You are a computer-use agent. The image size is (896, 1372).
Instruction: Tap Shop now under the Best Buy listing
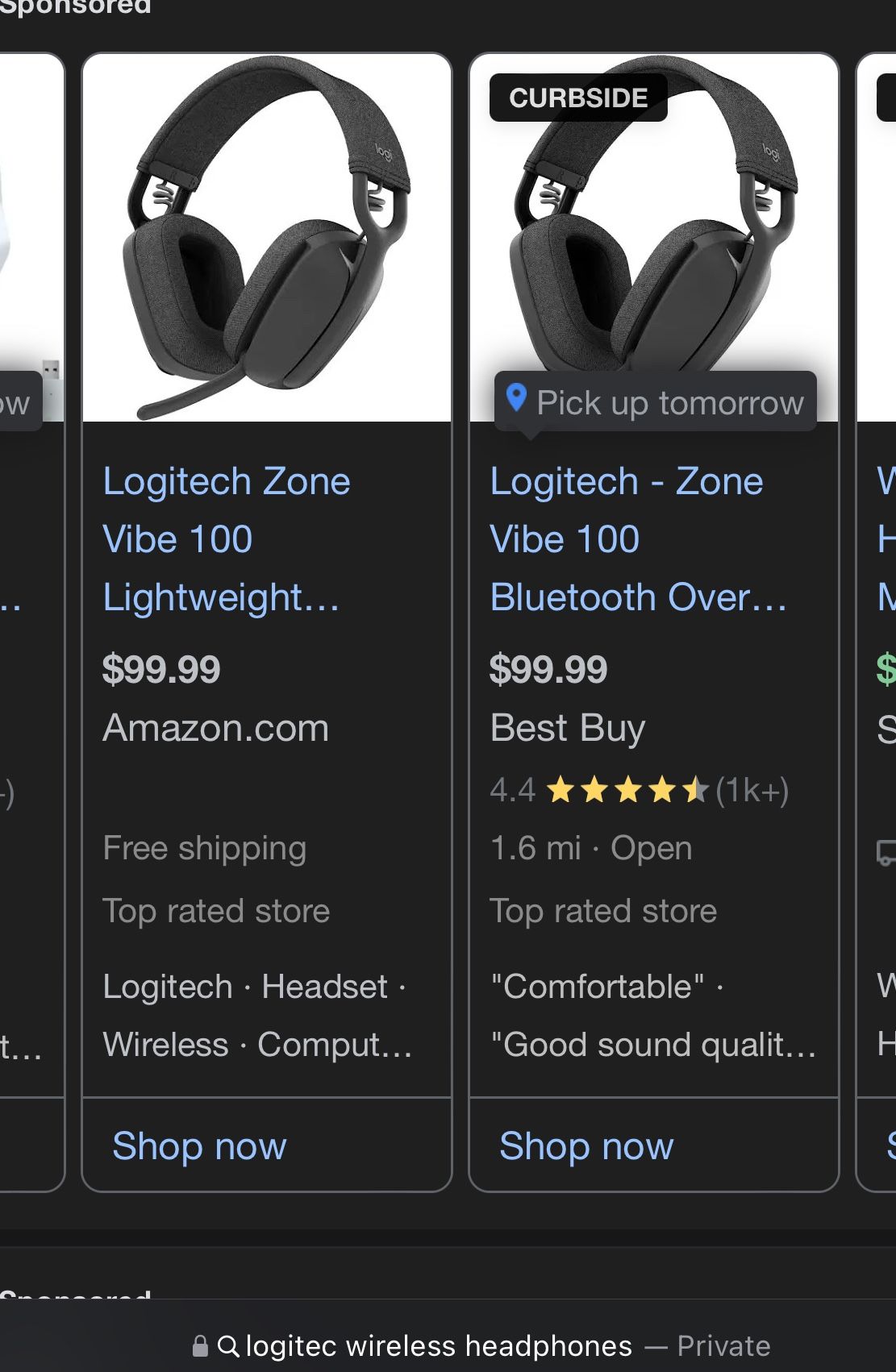[x=586, y=1145]
